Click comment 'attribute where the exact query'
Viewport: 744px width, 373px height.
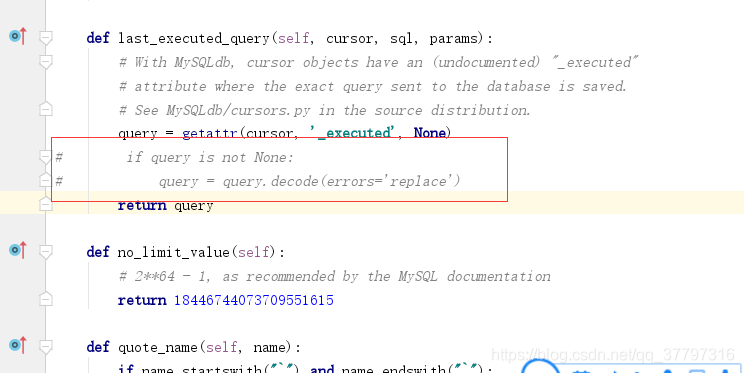pyautogui.click(x=373, y=86)
